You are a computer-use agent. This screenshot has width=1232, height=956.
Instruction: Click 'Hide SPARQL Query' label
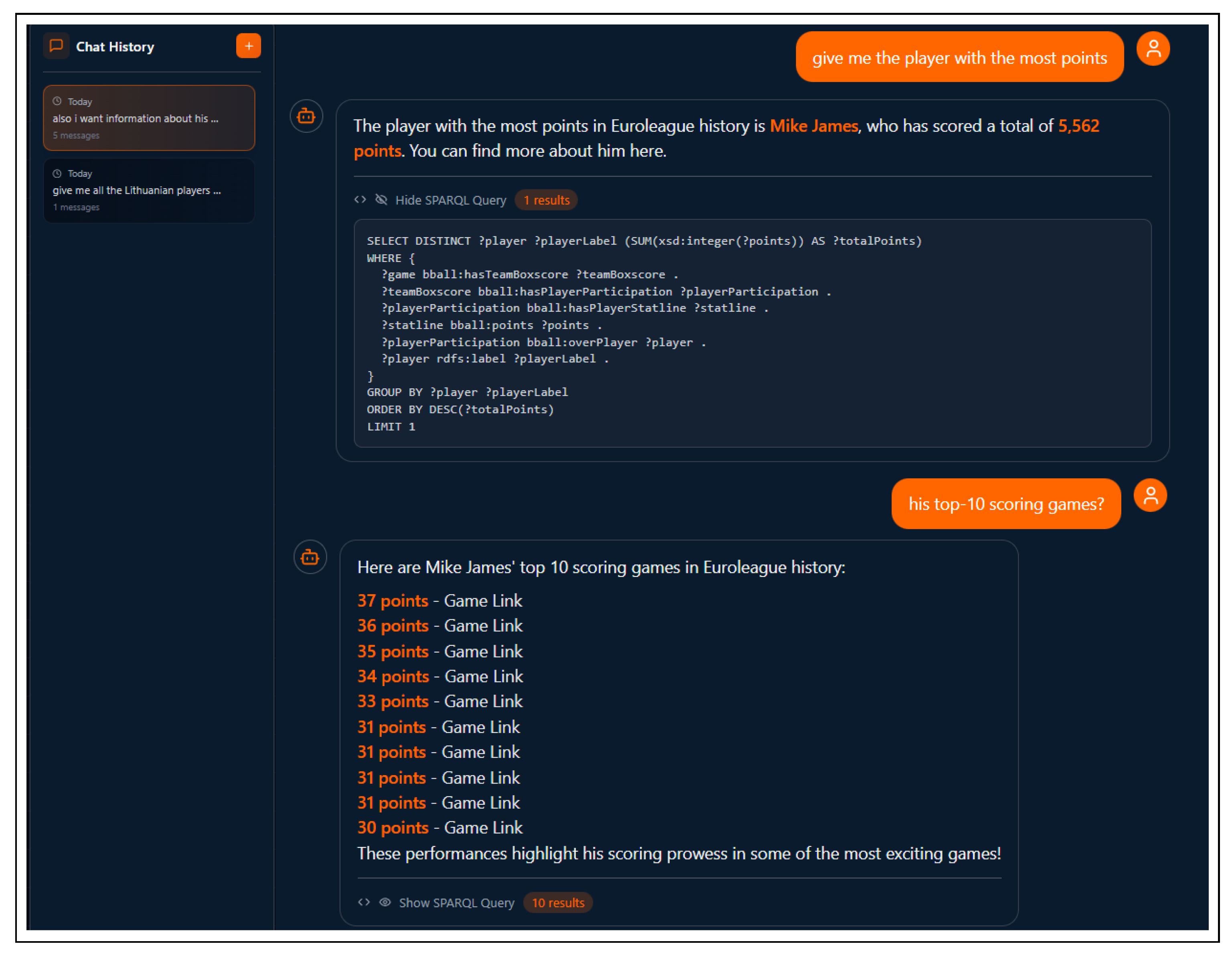[x=451, y=200]
